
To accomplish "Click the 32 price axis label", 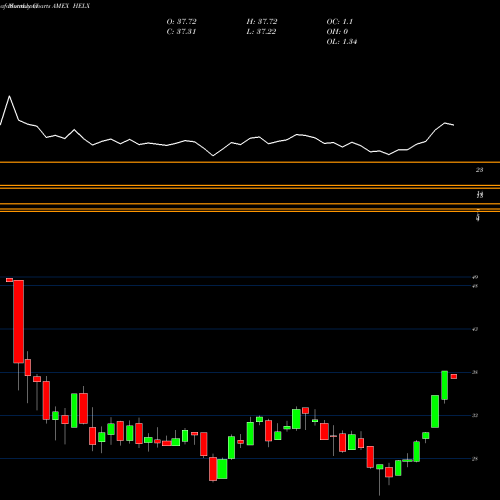I will click(x=475, y=415).
